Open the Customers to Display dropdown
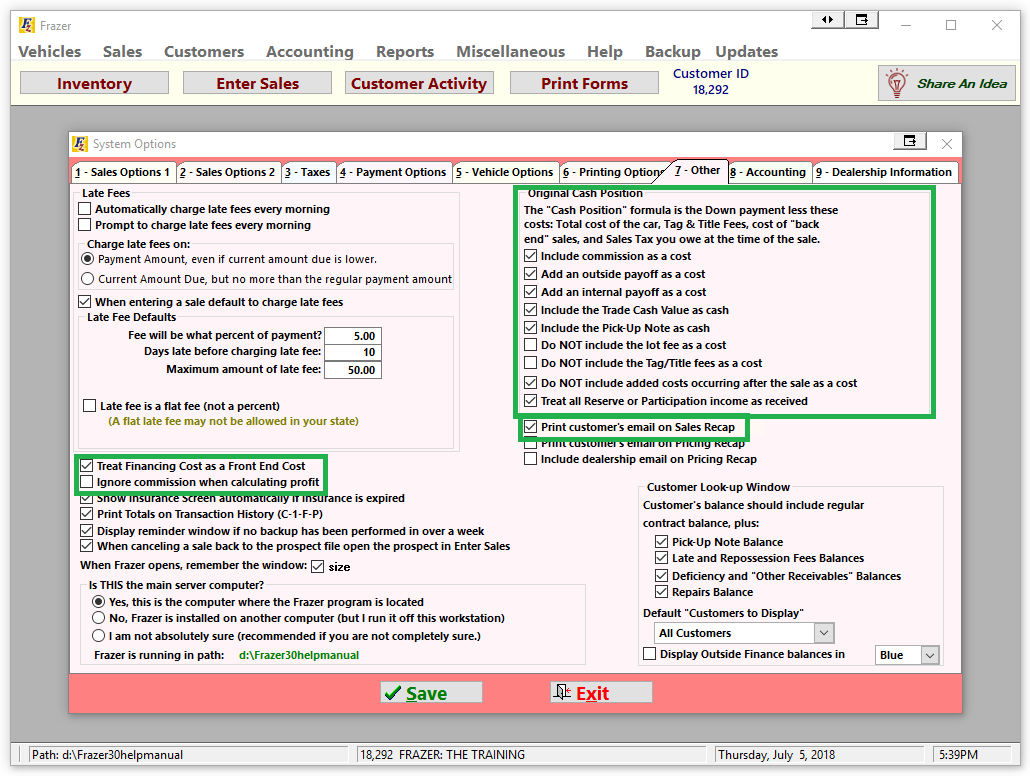 click(x=824, y=633)
